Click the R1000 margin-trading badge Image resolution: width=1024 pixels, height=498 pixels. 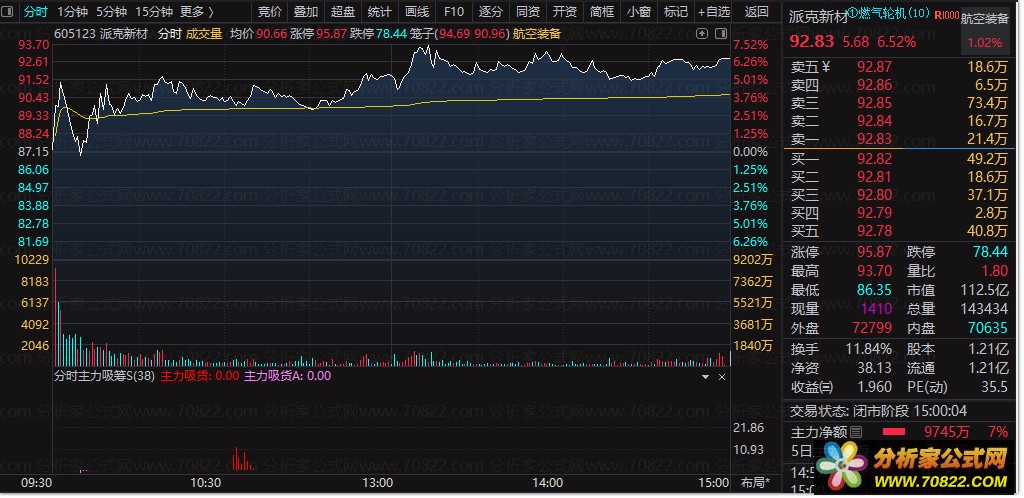point(946,16)
